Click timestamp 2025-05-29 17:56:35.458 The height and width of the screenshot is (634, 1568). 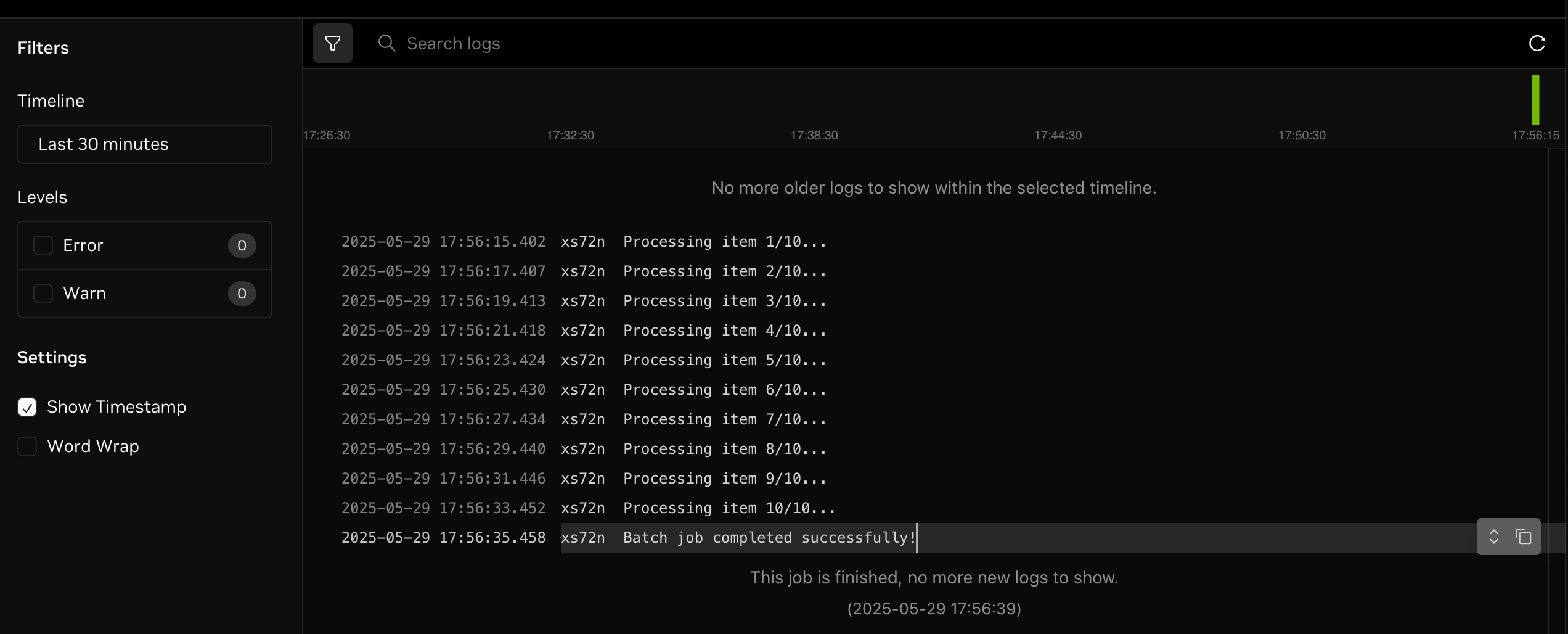pos(443,538)
